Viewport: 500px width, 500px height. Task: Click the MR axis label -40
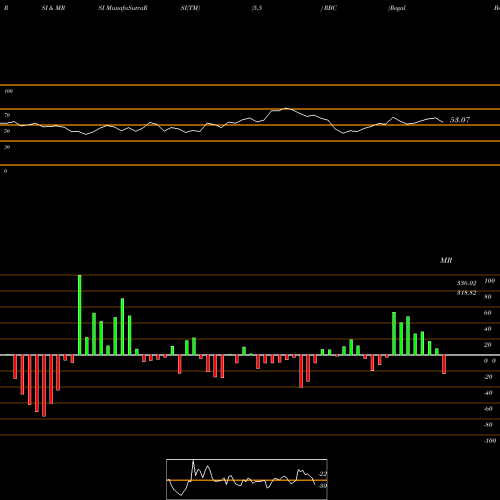(488, 393)
